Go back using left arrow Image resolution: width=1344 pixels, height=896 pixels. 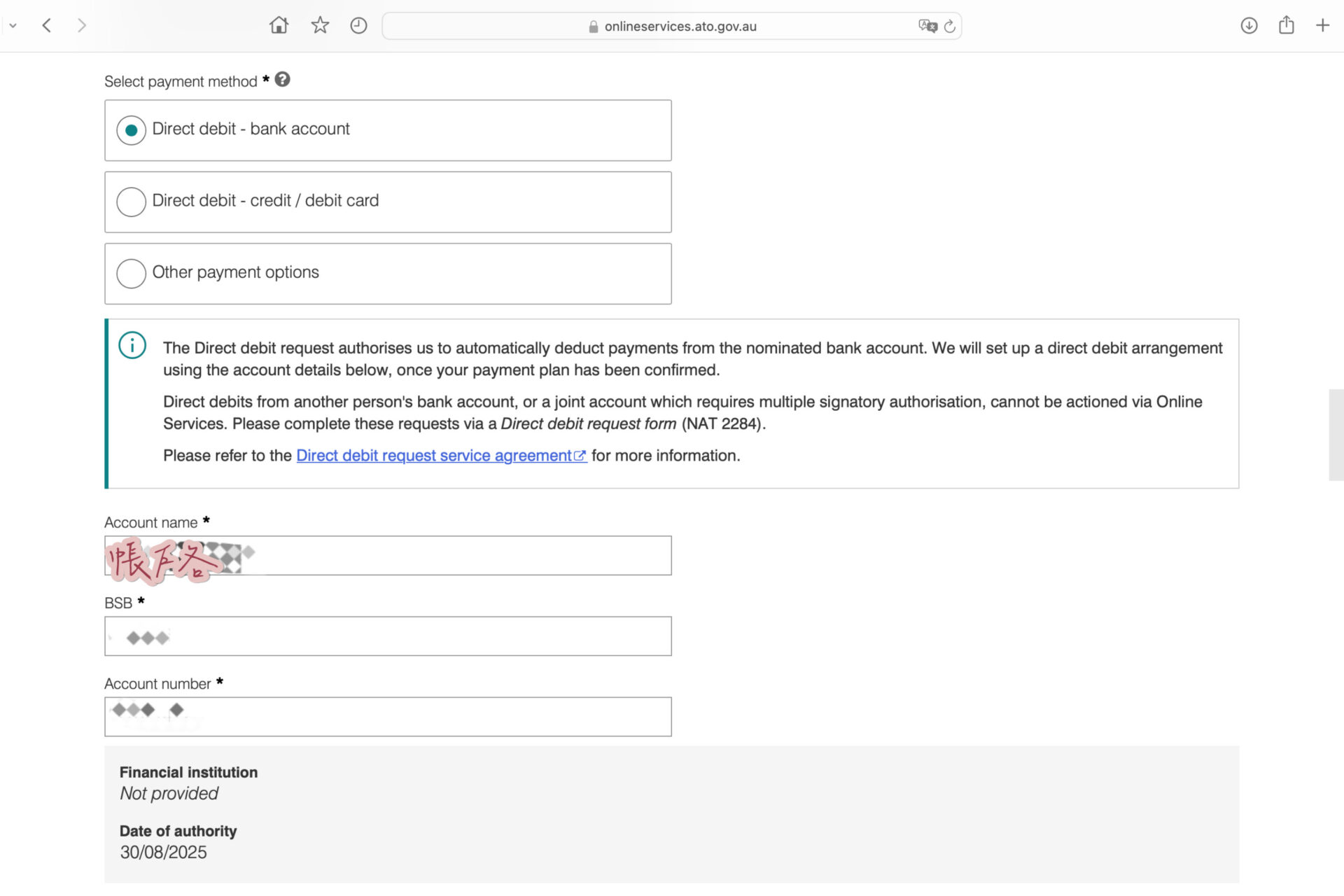[47, 26]
